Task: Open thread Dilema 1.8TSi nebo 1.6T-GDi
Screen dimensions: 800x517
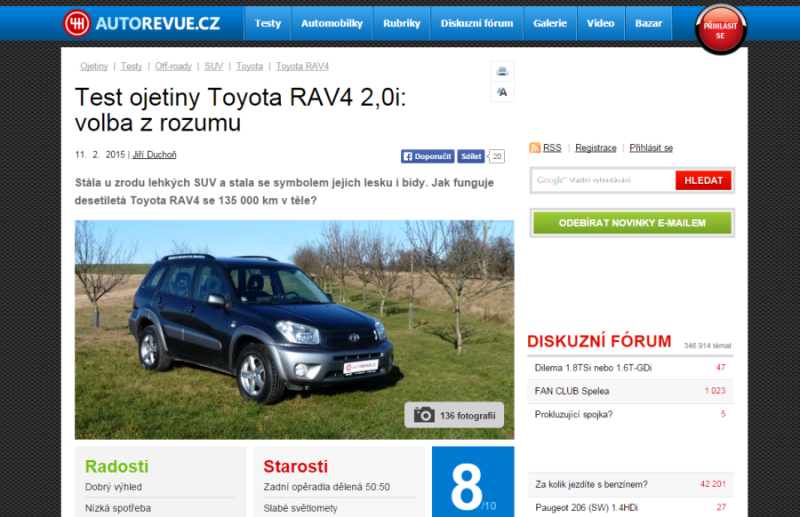Action: point(593,368)
